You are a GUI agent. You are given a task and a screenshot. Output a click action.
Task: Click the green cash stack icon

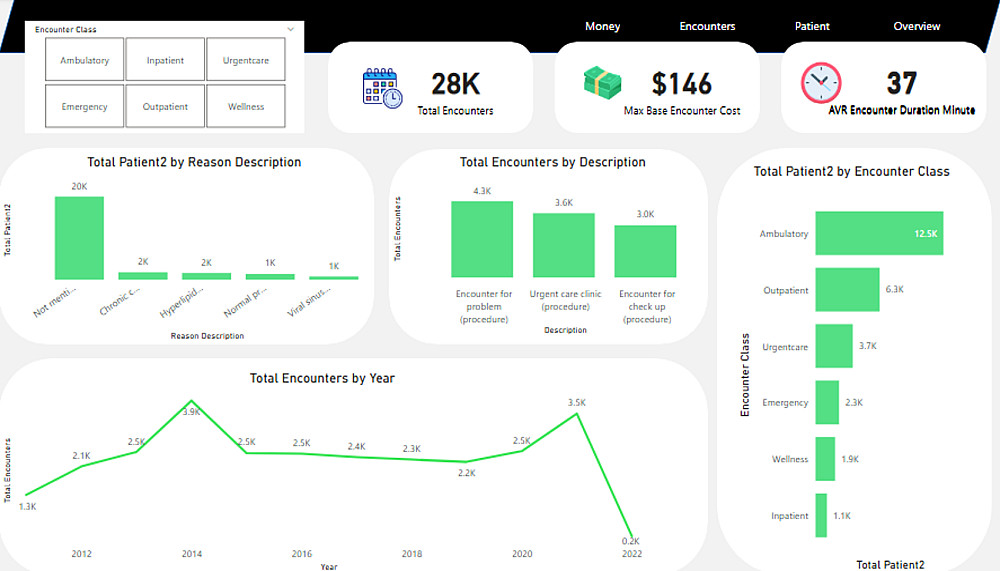(602, 82)
